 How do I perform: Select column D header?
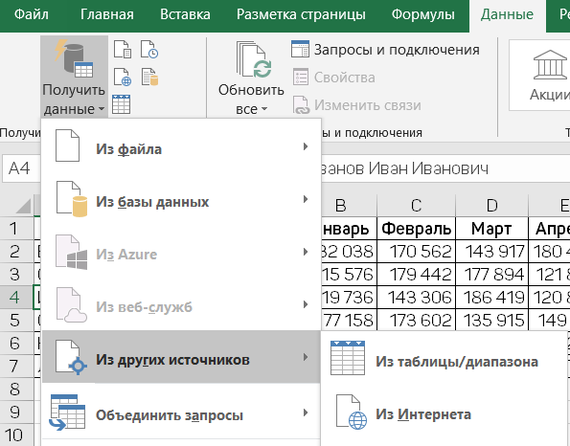click(491, 205)
